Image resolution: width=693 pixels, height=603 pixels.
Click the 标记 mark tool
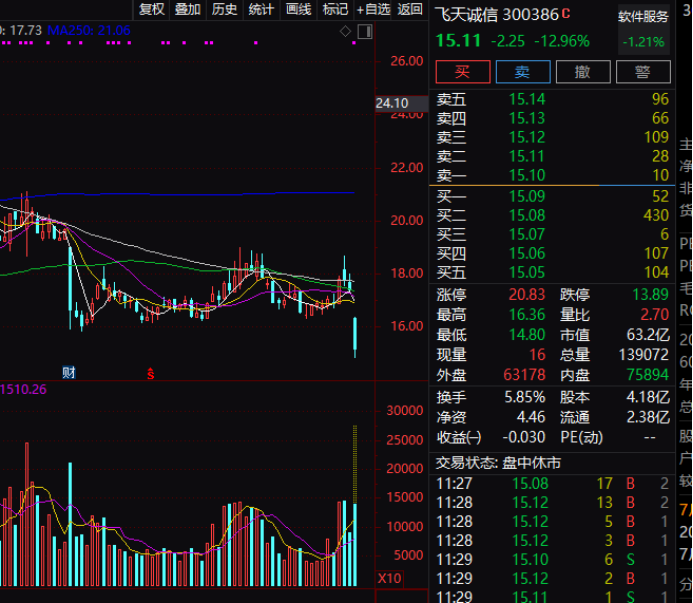pyautogui.click(x=335, y=10)
